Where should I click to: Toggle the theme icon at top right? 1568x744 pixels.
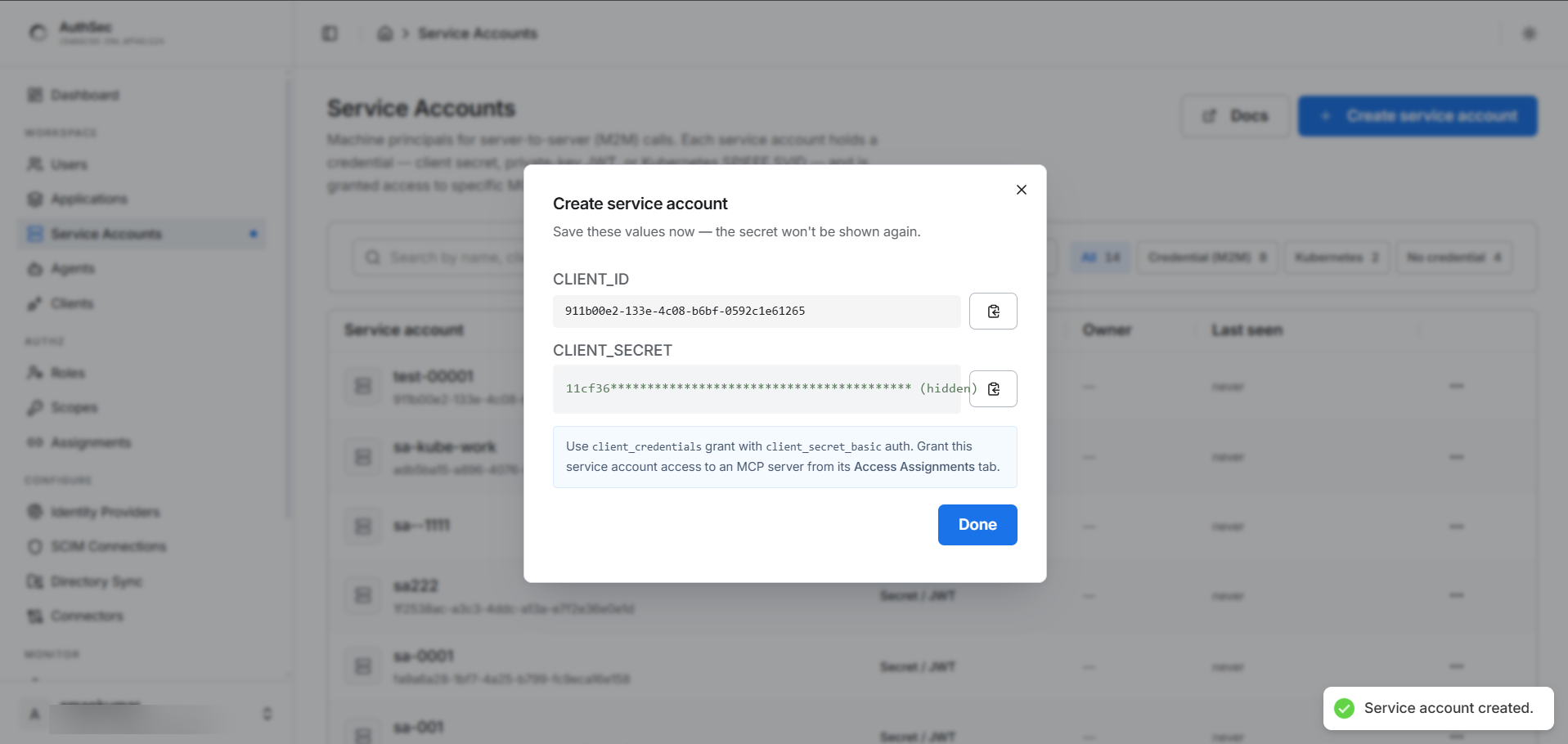[x=1529, y=34]
